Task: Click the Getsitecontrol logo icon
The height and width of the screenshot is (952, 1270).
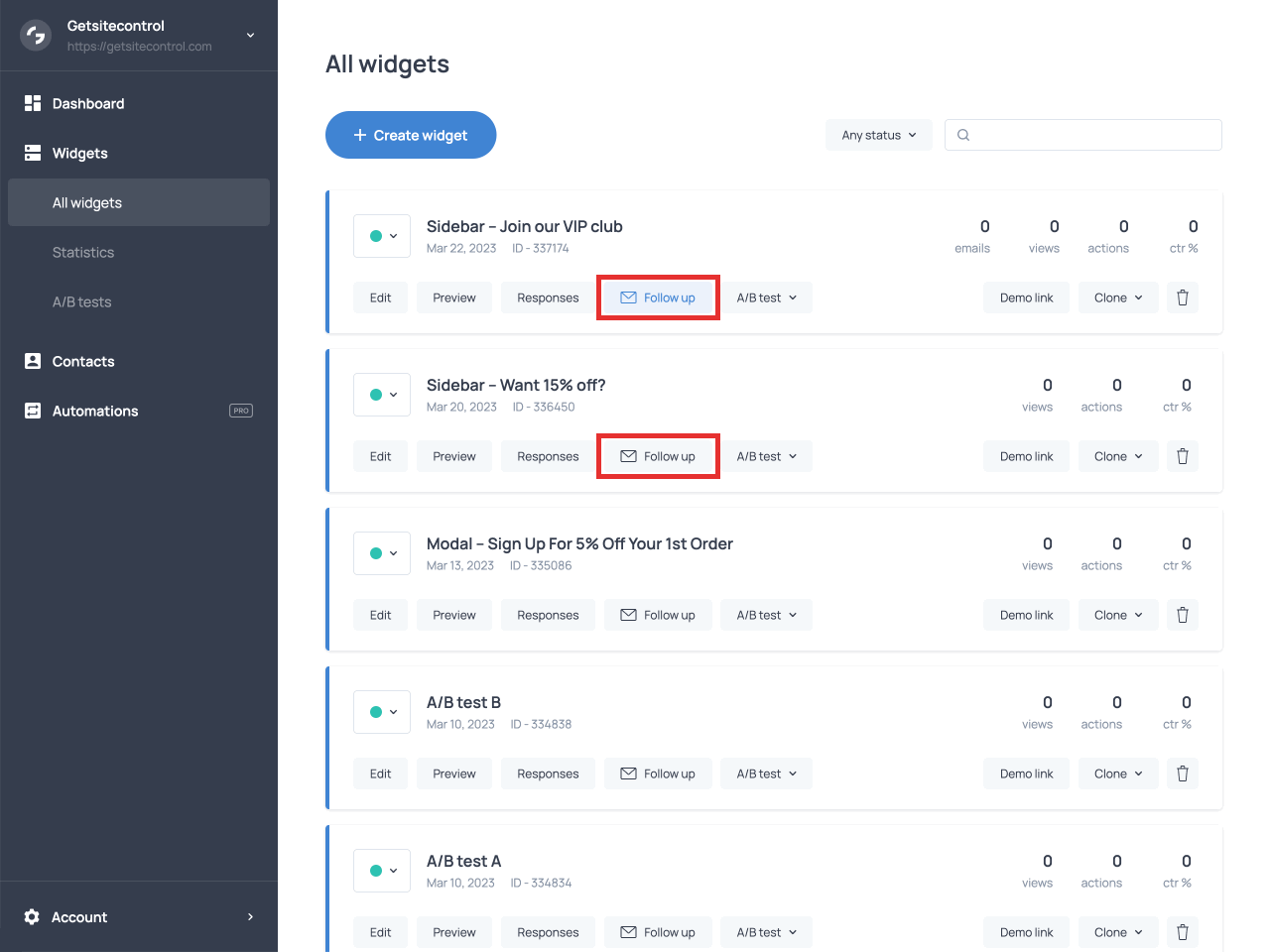Action: point(35,35)
